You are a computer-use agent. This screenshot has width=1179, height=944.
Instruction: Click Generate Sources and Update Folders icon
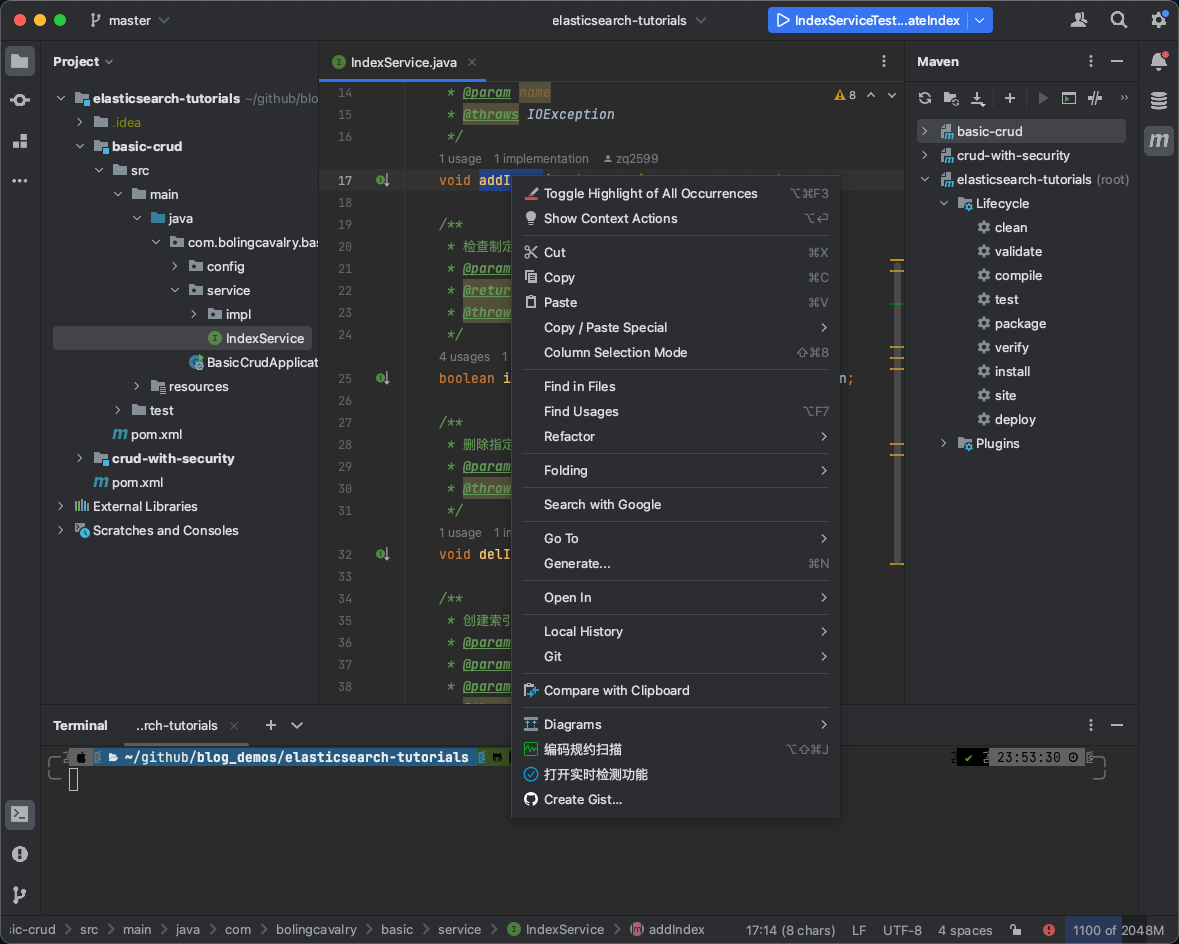pos(951,98)
